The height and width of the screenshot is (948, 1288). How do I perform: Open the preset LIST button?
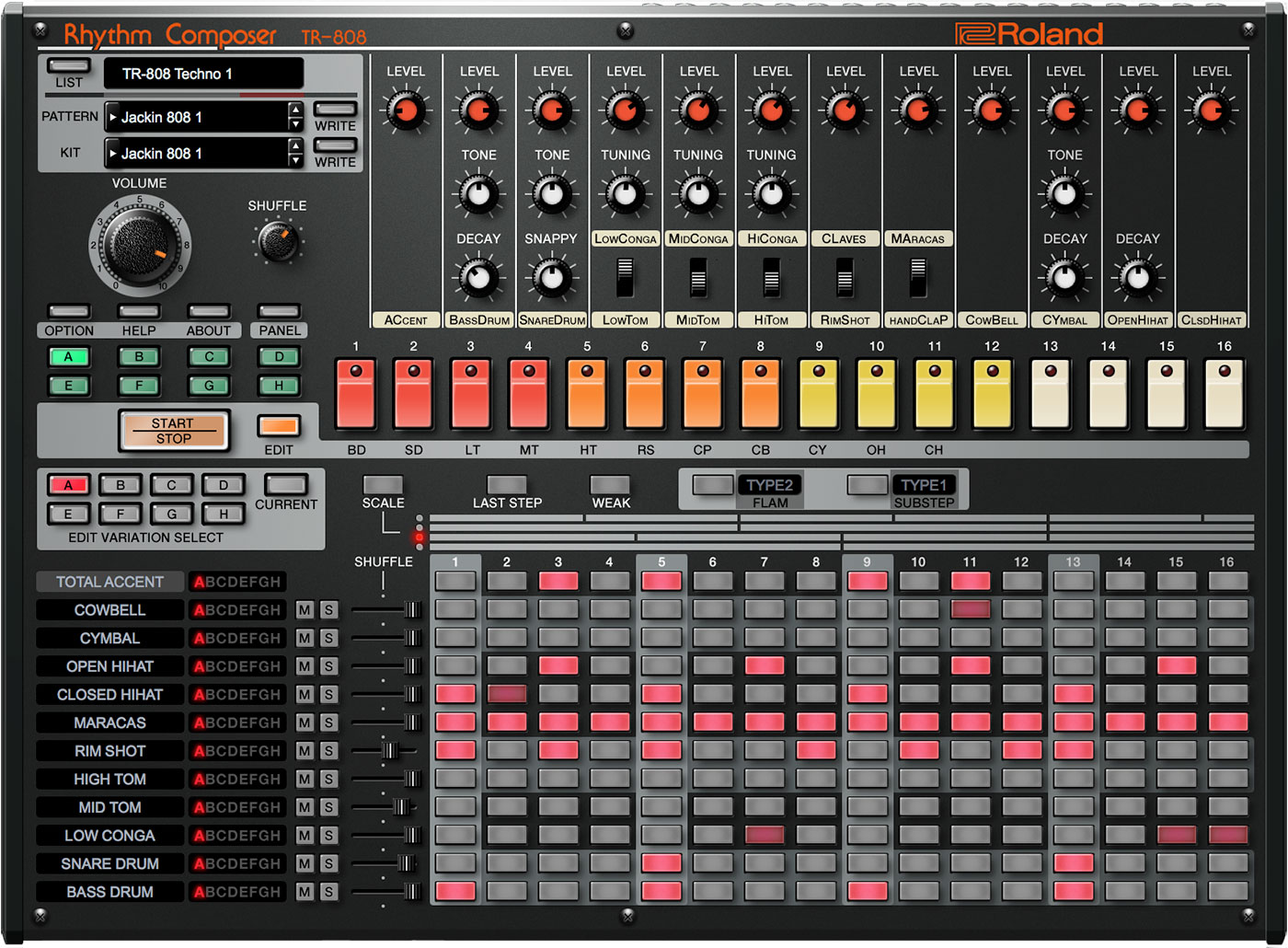pos(69,66)
